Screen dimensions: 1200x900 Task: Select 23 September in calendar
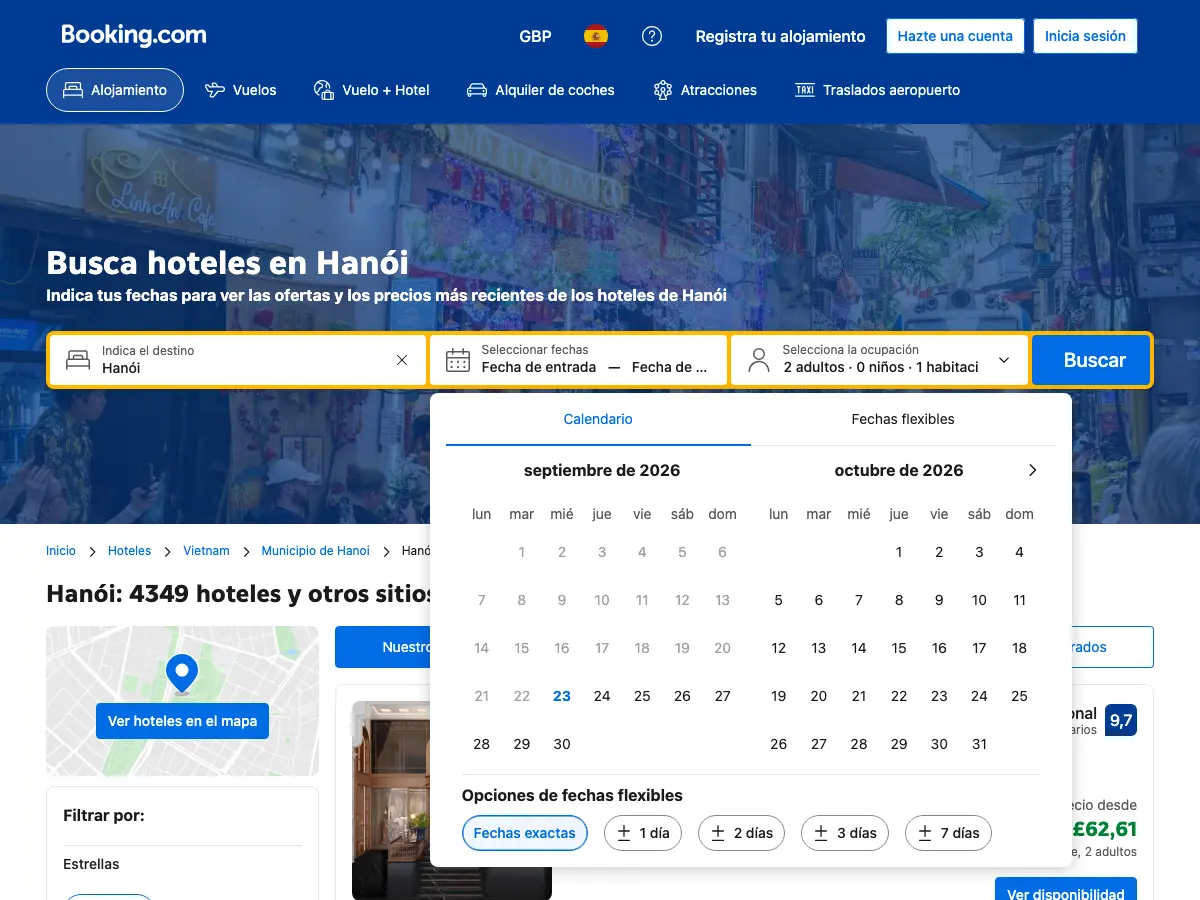point(562,696)
